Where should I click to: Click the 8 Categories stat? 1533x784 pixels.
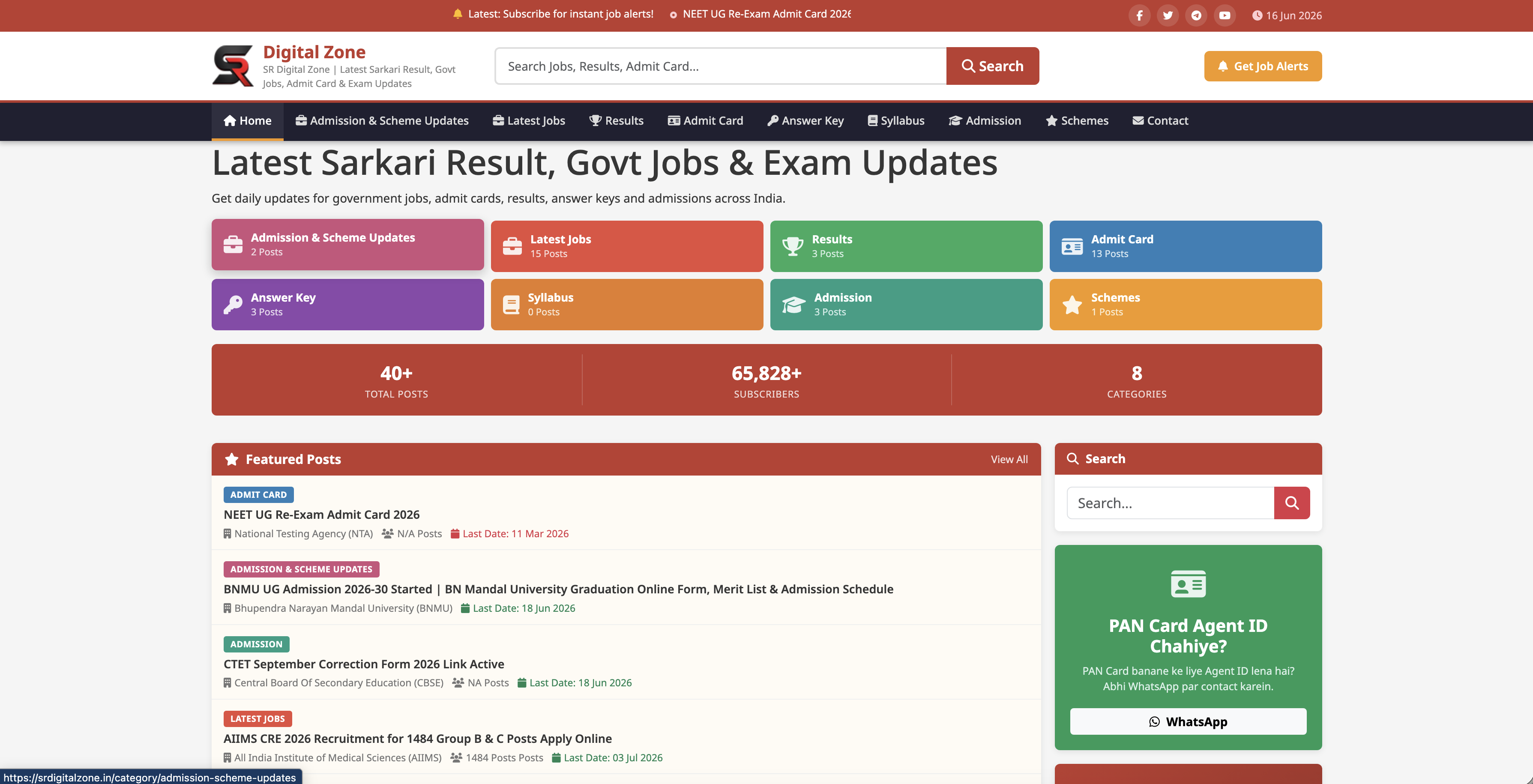1137,381
